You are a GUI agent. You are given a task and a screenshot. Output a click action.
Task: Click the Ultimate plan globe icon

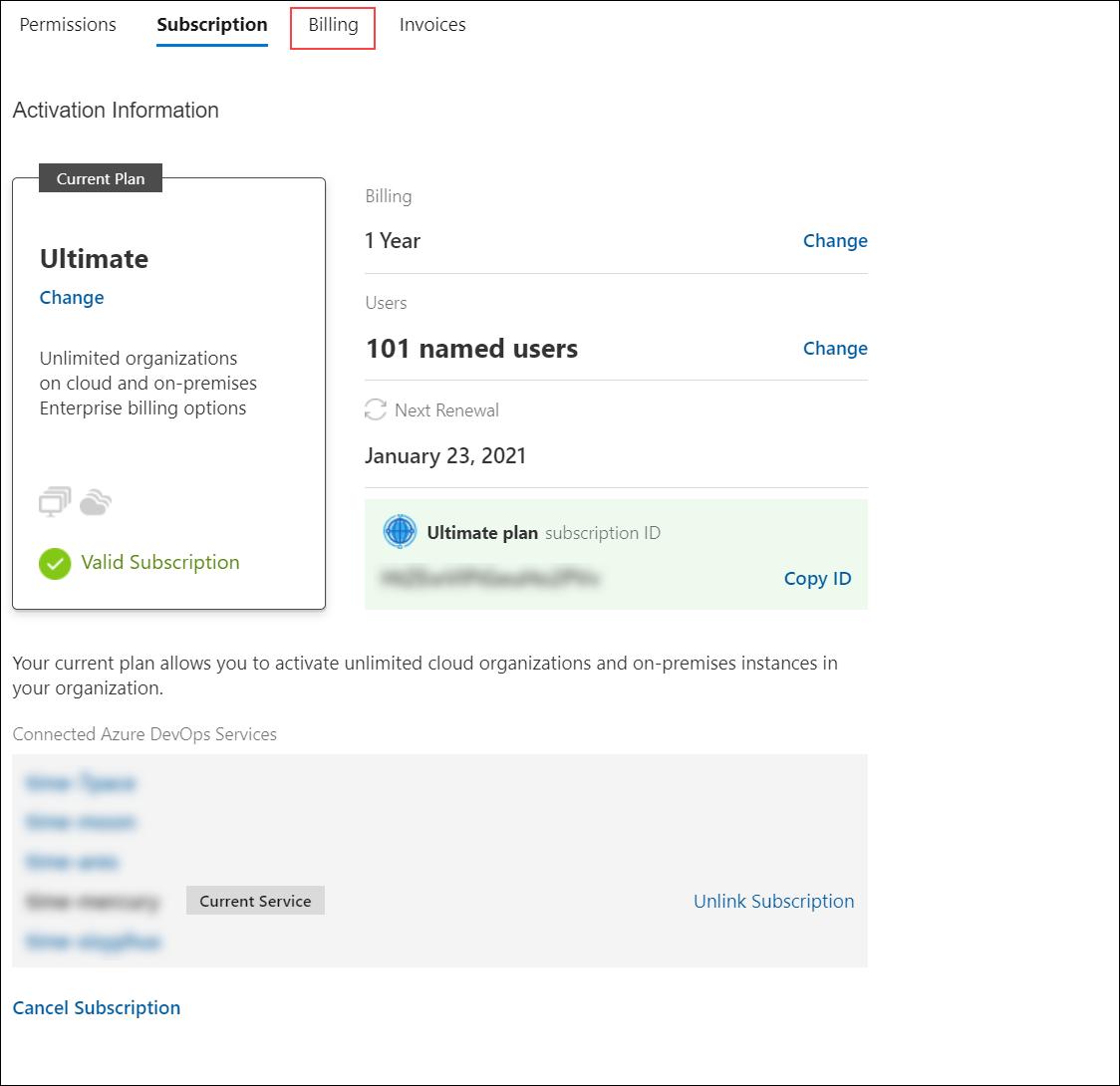pos(400,532)
